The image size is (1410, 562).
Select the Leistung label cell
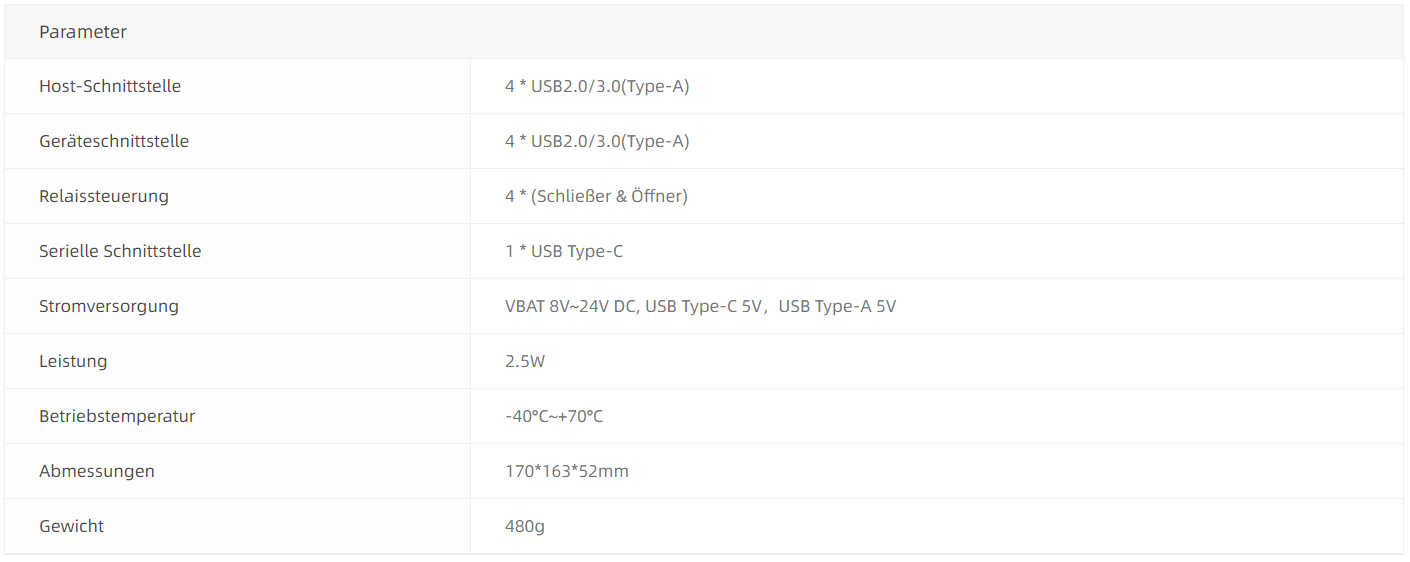tap(73, 361)
